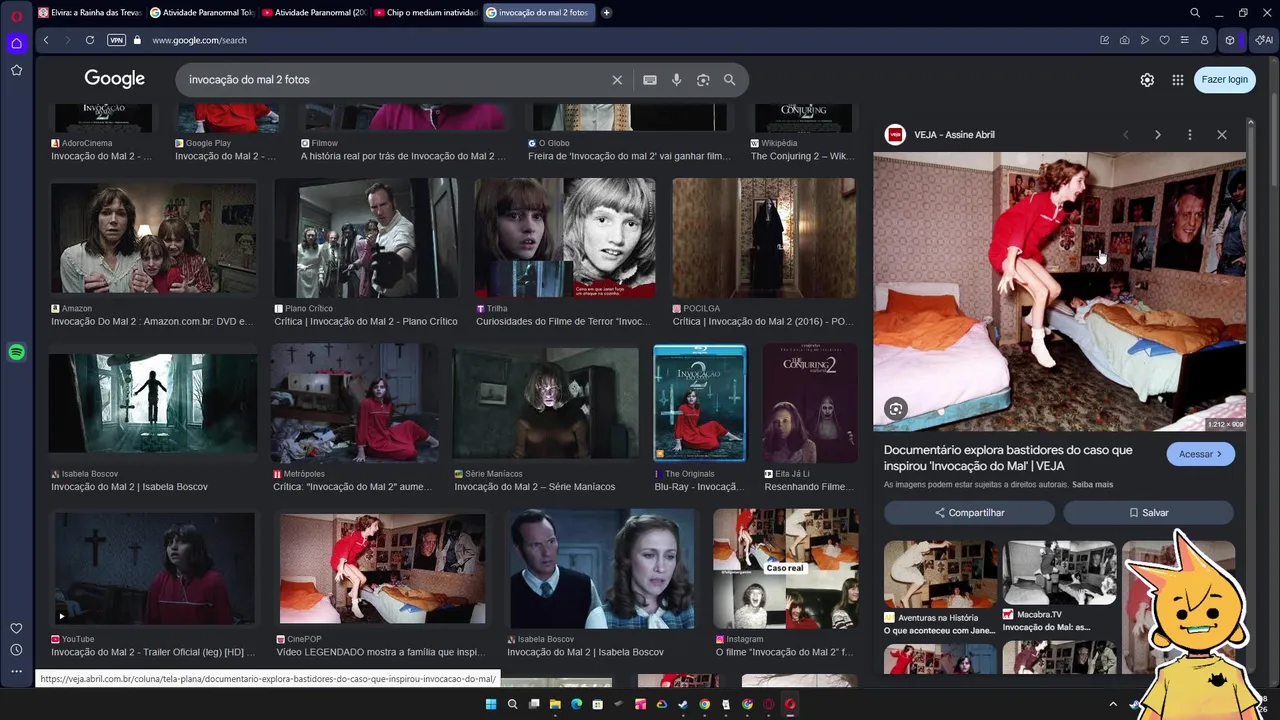
Task: Open Plano Crítico review result image
Action: click(x=366, y=238)
